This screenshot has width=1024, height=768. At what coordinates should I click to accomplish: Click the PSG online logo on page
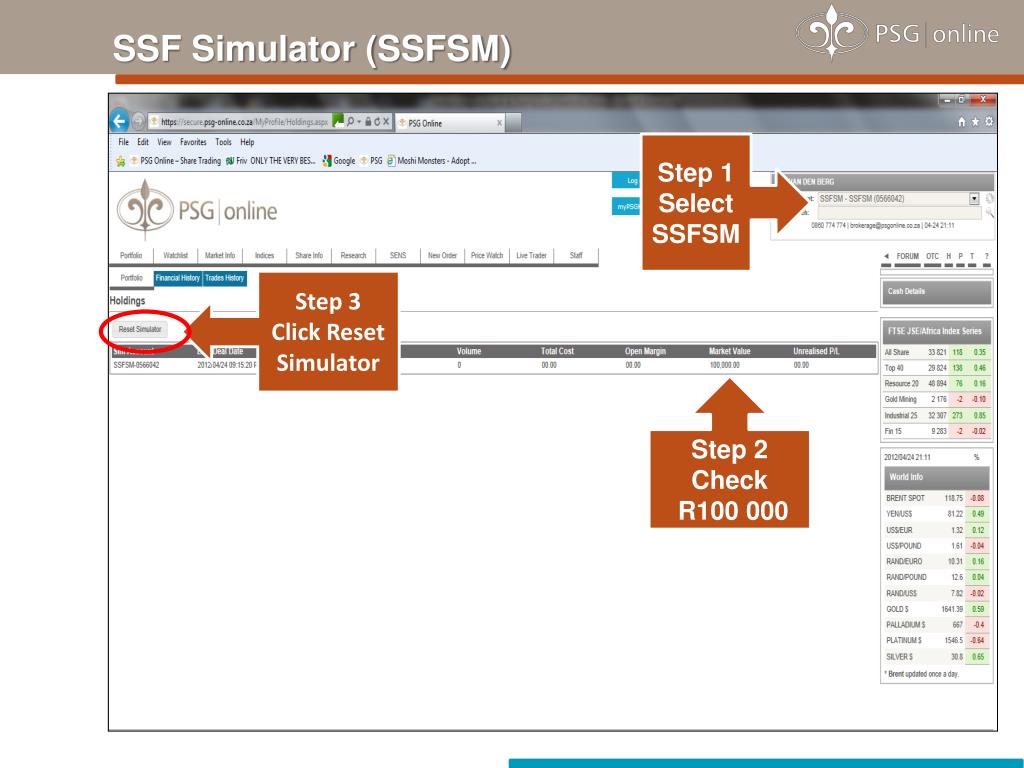pos(197,210)
